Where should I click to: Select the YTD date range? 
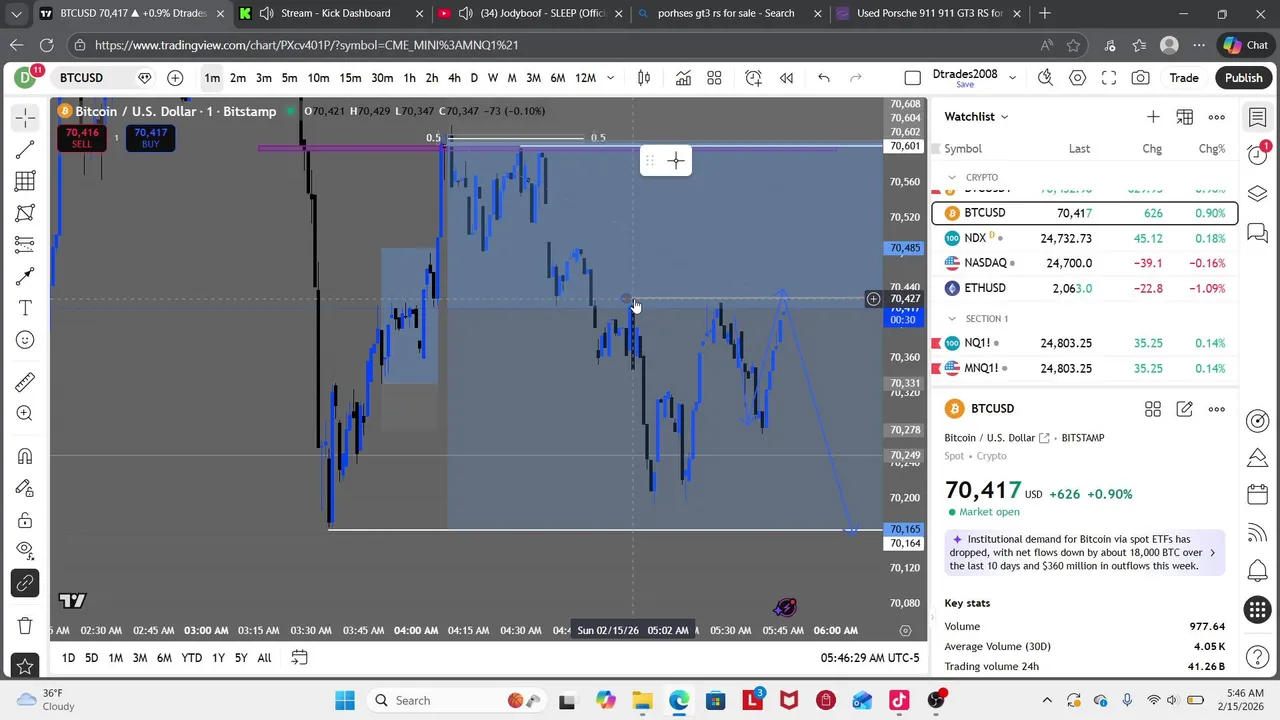(x=191, y=658)
